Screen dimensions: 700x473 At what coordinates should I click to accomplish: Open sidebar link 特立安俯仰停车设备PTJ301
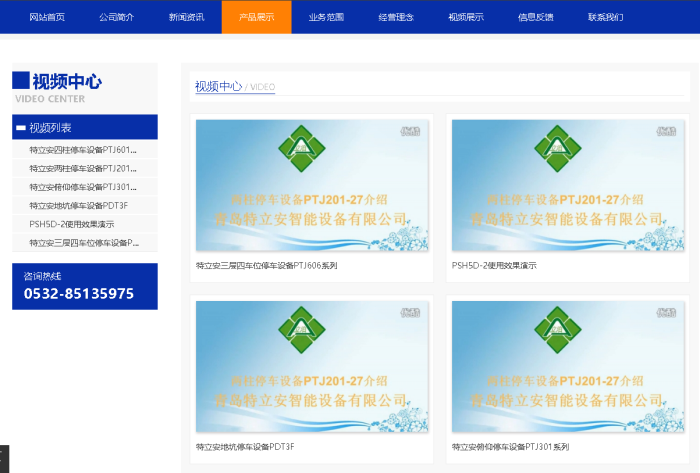84,187
